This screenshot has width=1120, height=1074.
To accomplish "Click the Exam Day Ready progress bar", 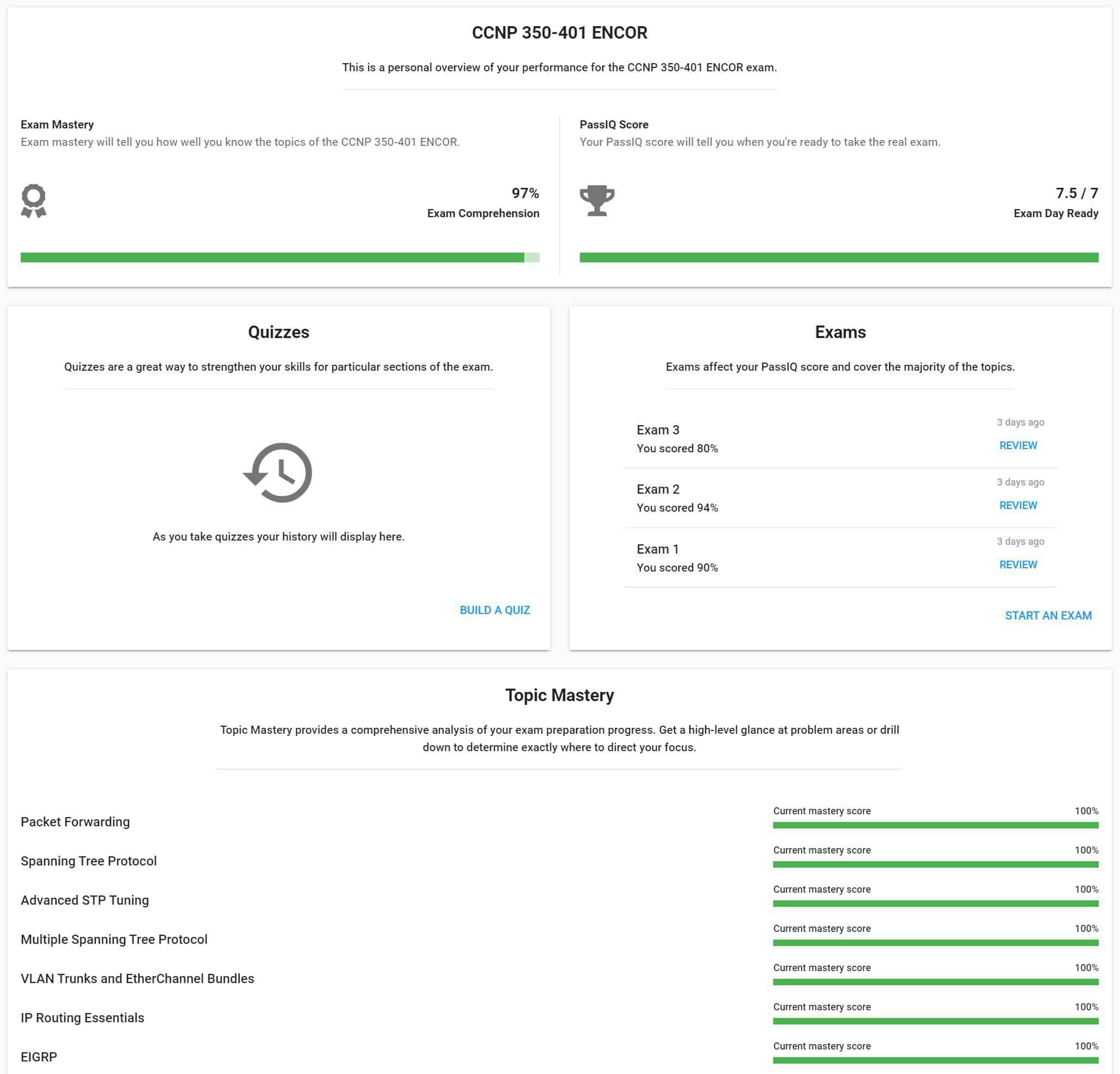I will pyautogui.click(x=839, y=257).
